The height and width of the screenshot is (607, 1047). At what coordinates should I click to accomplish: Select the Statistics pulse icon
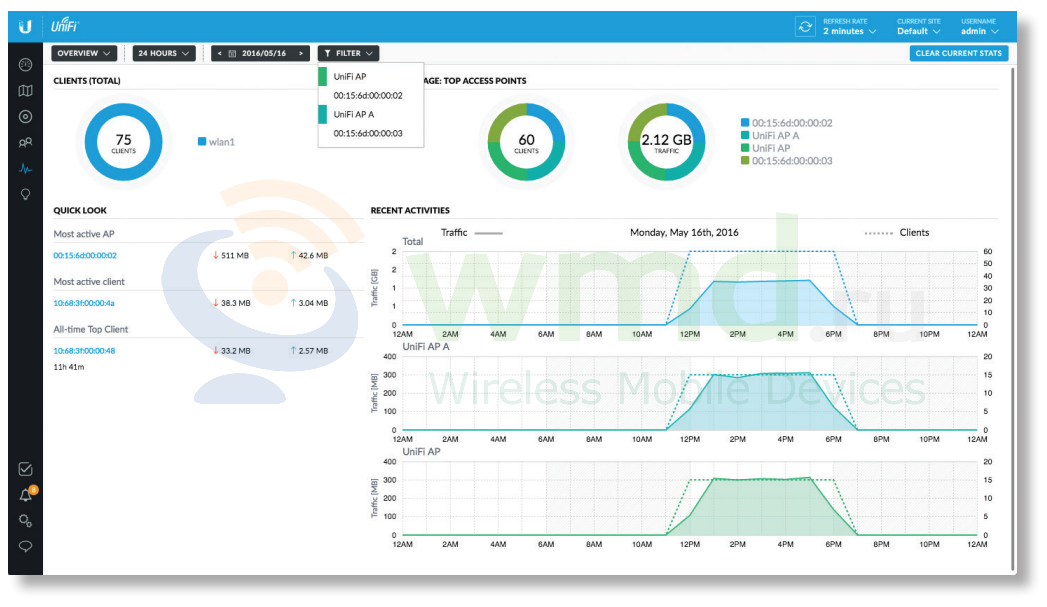click(25, 169)
